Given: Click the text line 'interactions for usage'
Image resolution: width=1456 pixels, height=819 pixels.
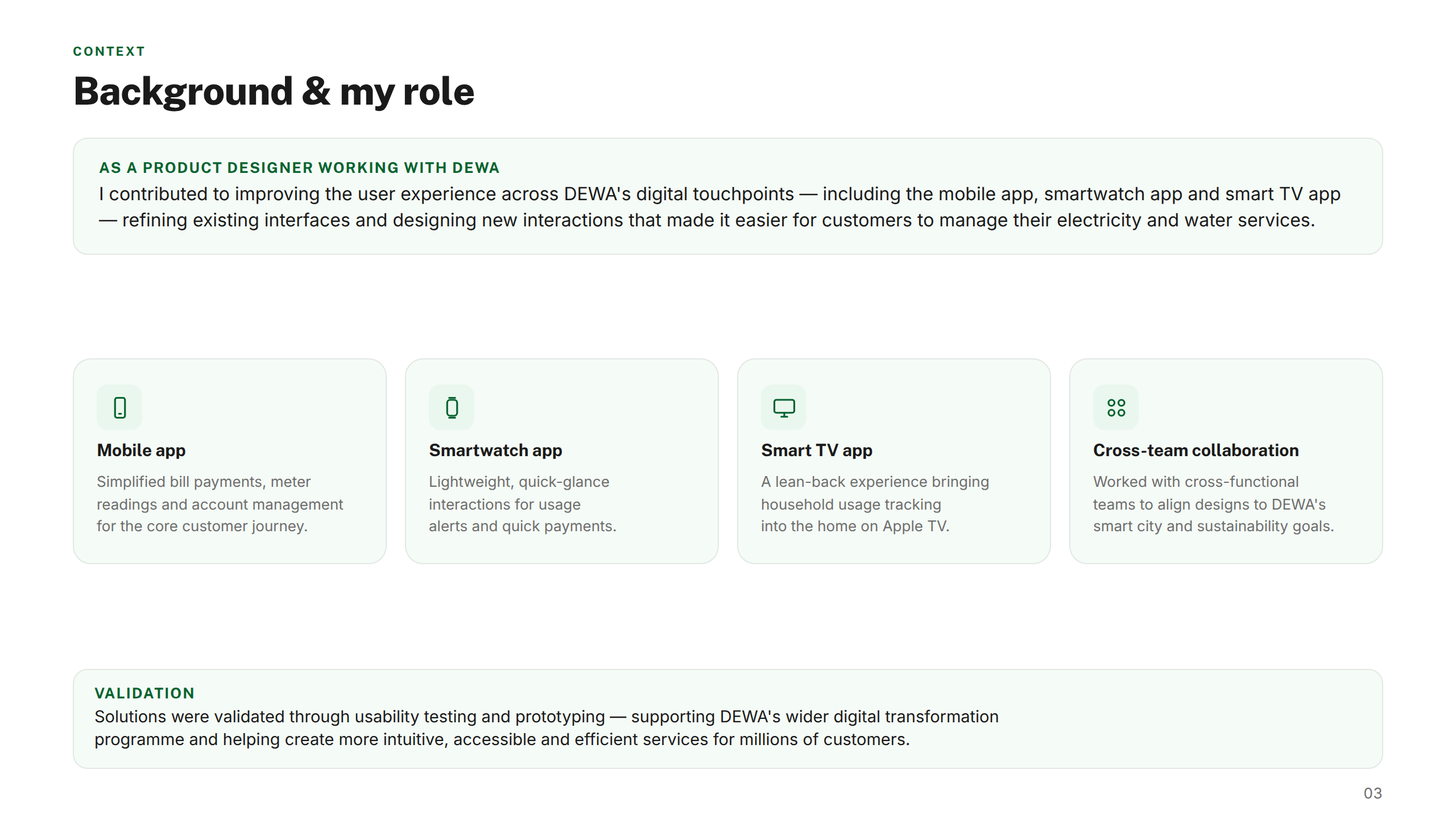Looking at the screenshot, I should pyautogui.click(x=505, y=504).
